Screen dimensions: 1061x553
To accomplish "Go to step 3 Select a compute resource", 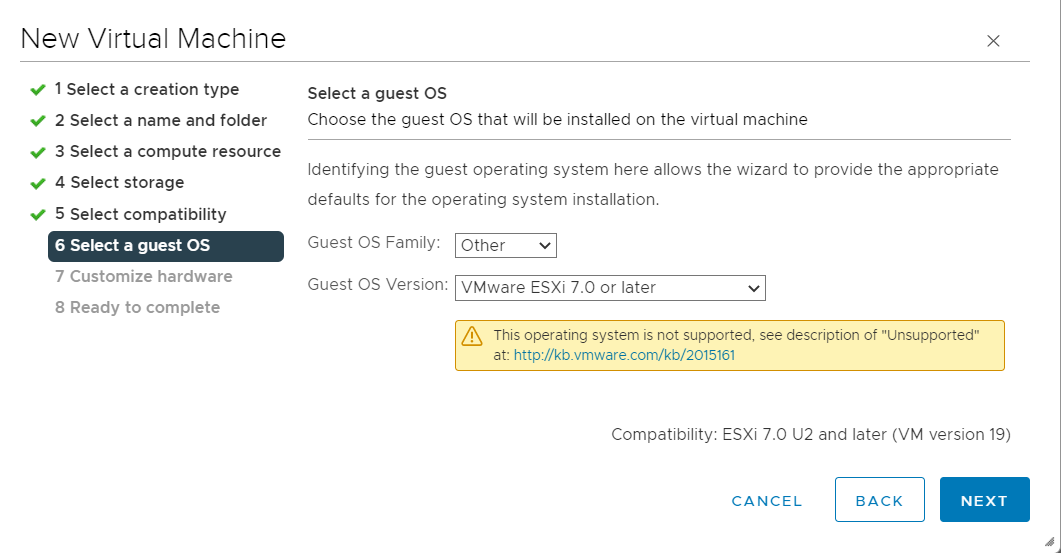I will coord(168,152).
